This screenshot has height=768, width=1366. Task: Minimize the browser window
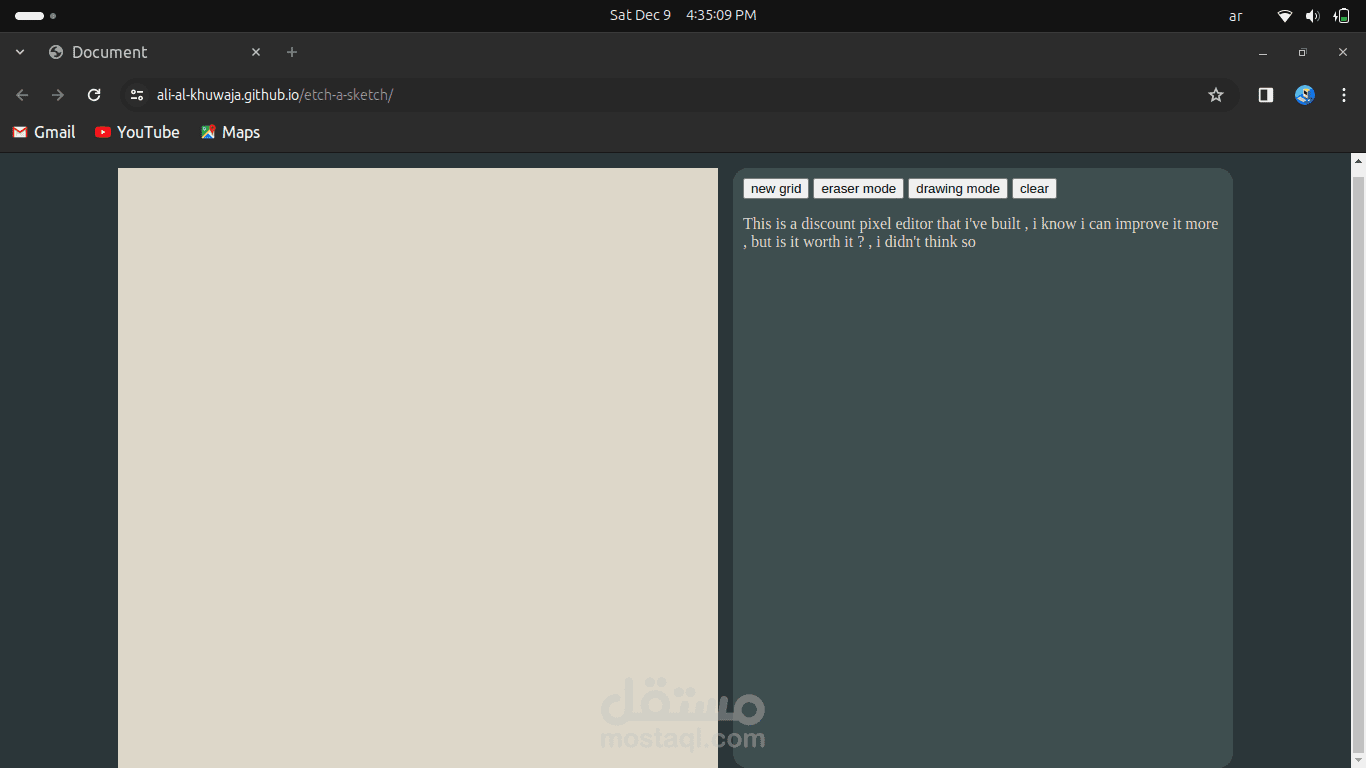[x=1263, y=52]
